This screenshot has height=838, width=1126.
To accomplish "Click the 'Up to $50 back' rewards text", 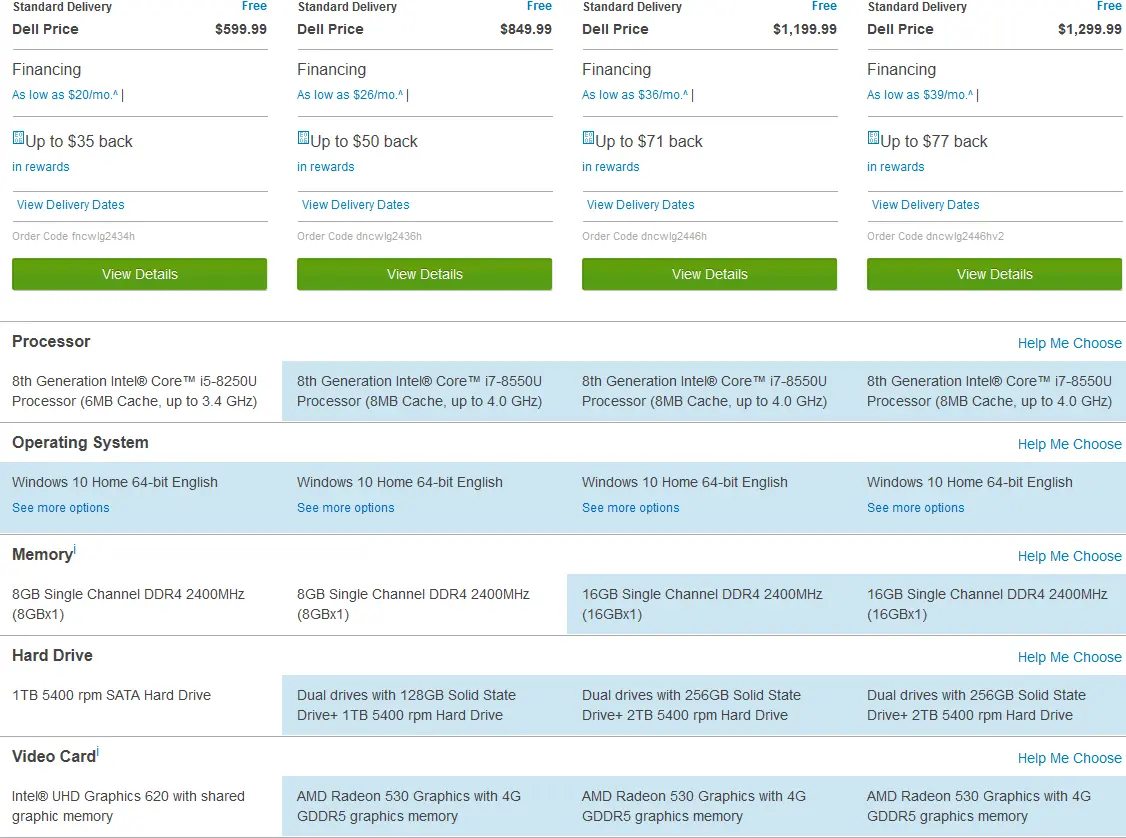I will [364, 141].
